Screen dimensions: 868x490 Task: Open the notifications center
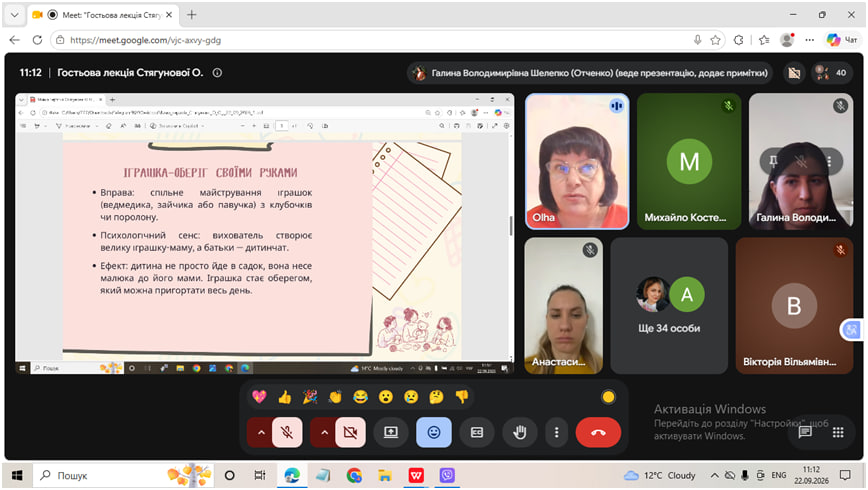coord(845,476)
